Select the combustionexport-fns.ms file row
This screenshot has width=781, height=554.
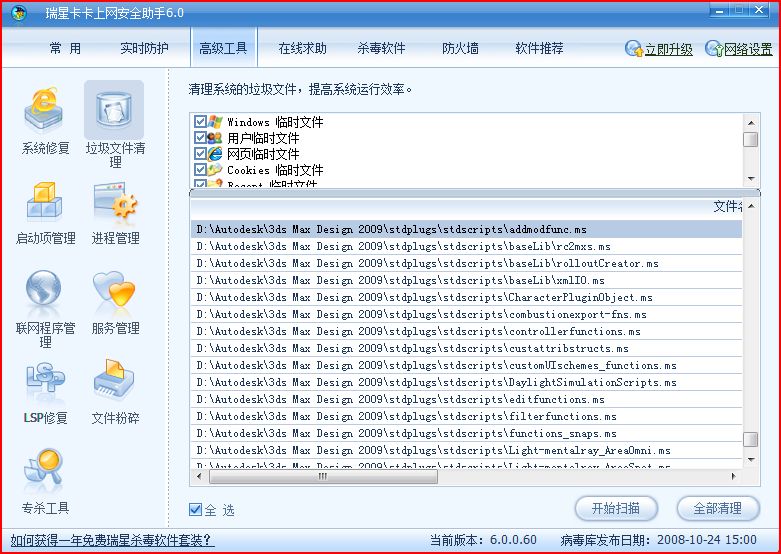point(467,314)
